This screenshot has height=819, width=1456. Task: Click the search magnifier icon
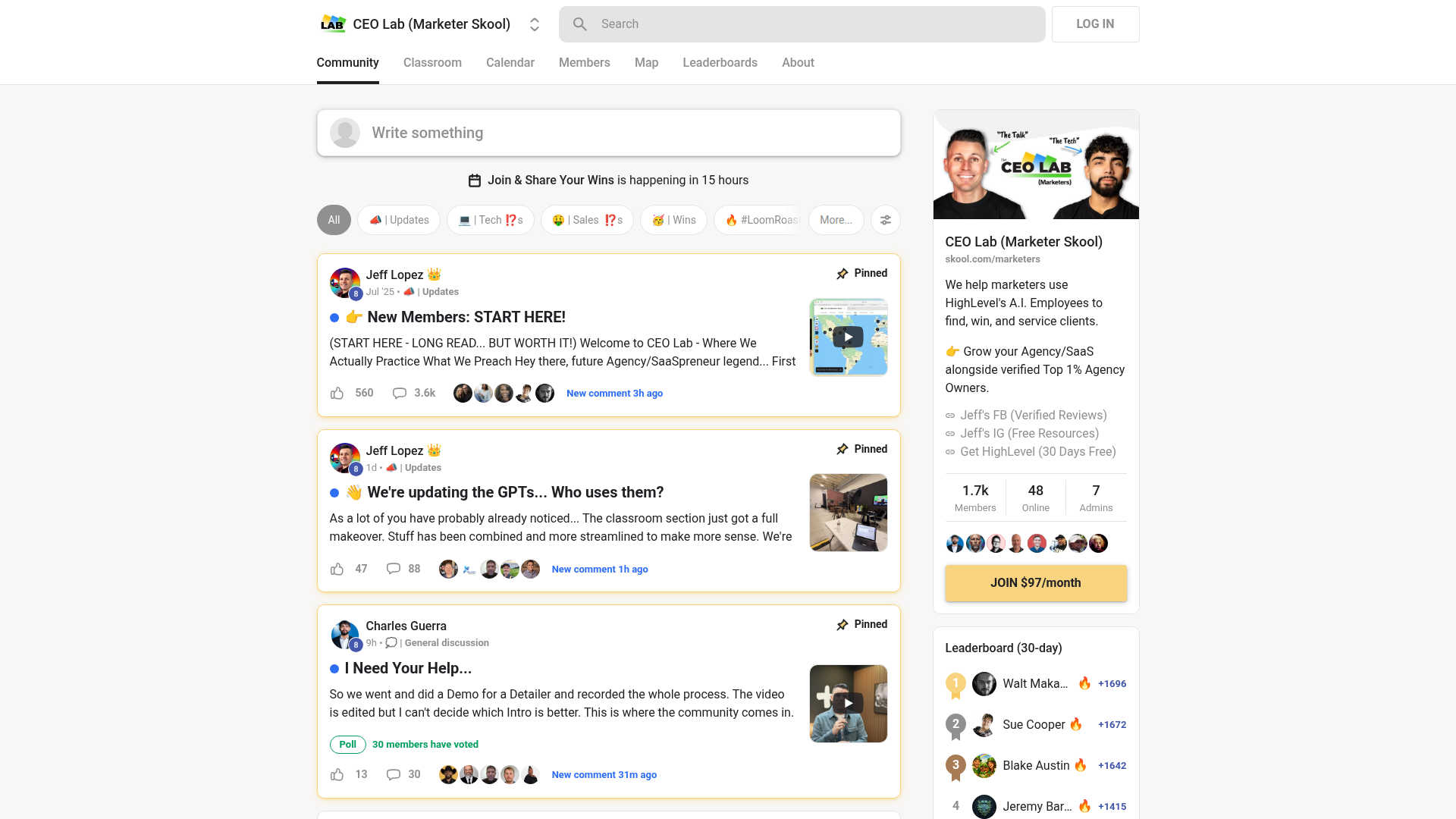(x=580, y=24)
